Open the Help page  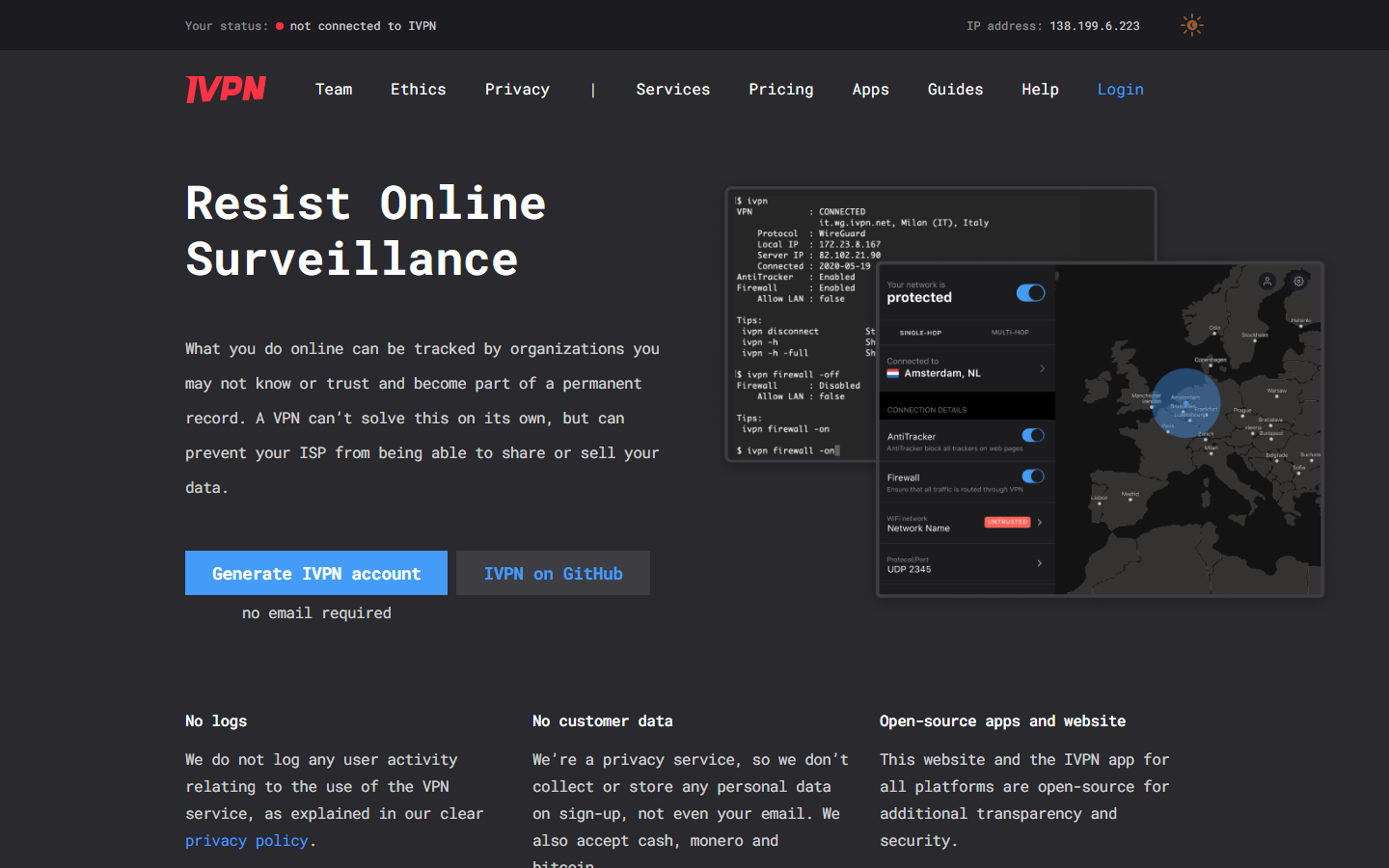[x=1041, y=89]
